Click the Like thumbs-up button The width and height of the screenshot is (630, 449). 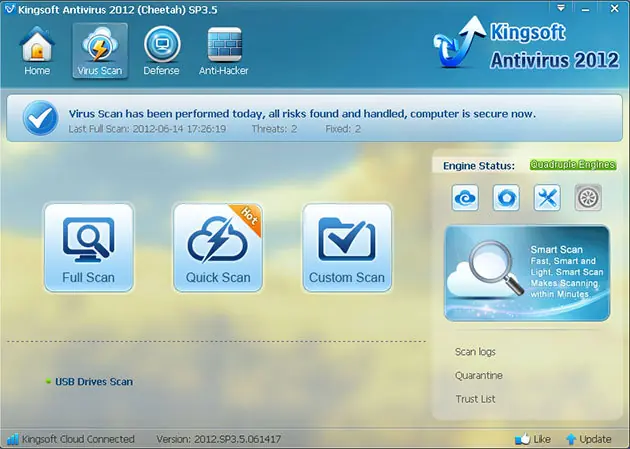point(532,439)
